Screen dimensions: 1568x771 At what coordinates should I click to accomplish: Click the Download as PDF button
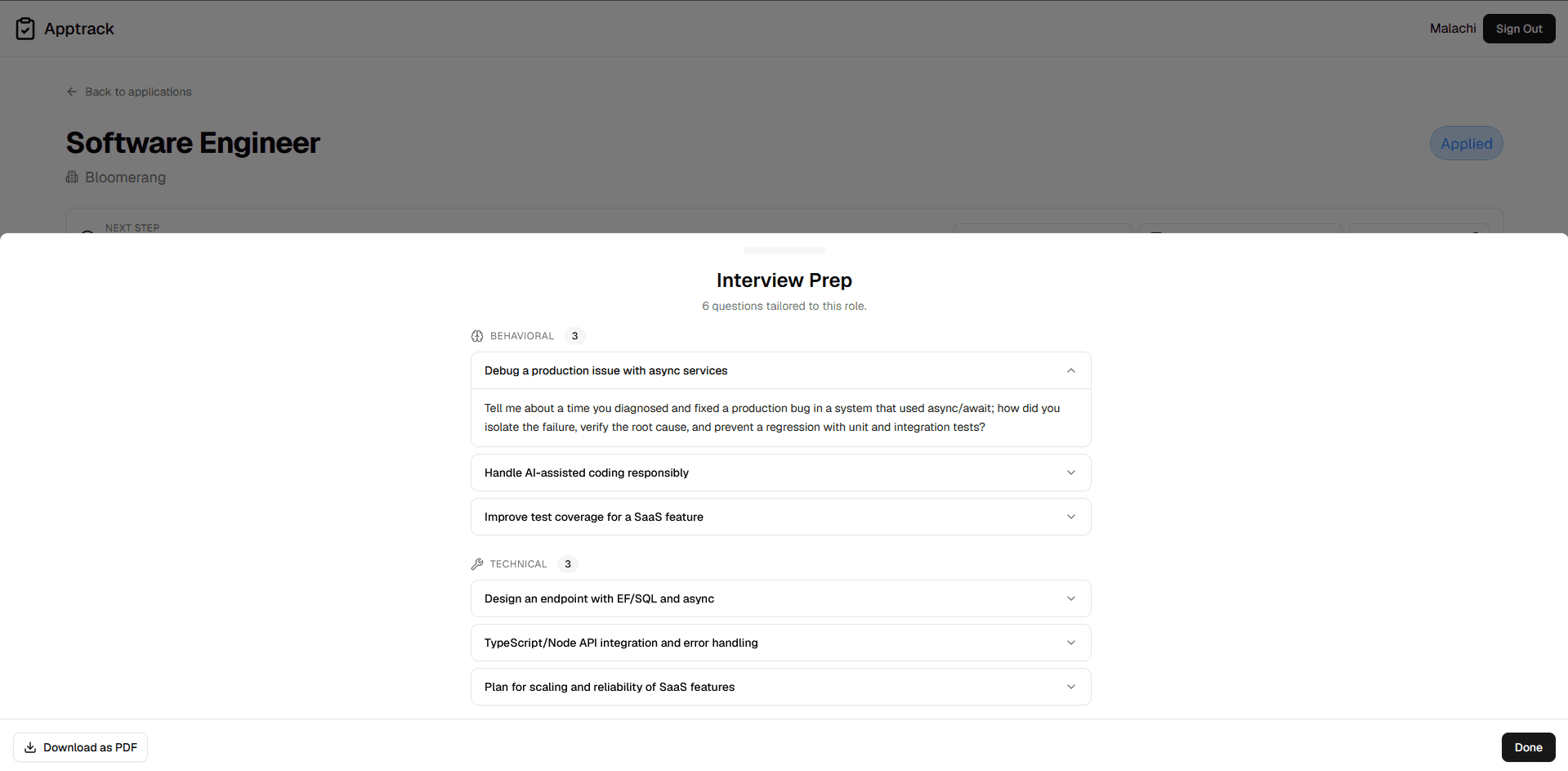(80, 747)
